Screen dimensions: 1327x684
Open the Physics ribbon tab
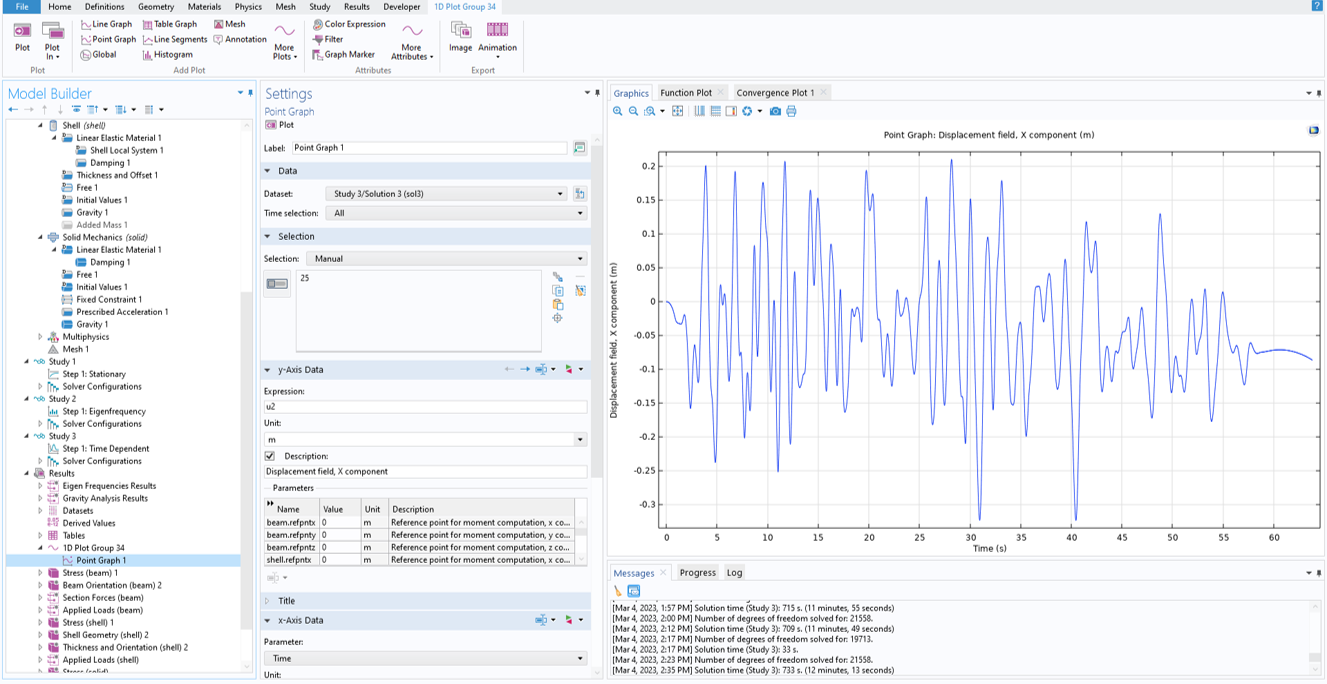[247, 7]
